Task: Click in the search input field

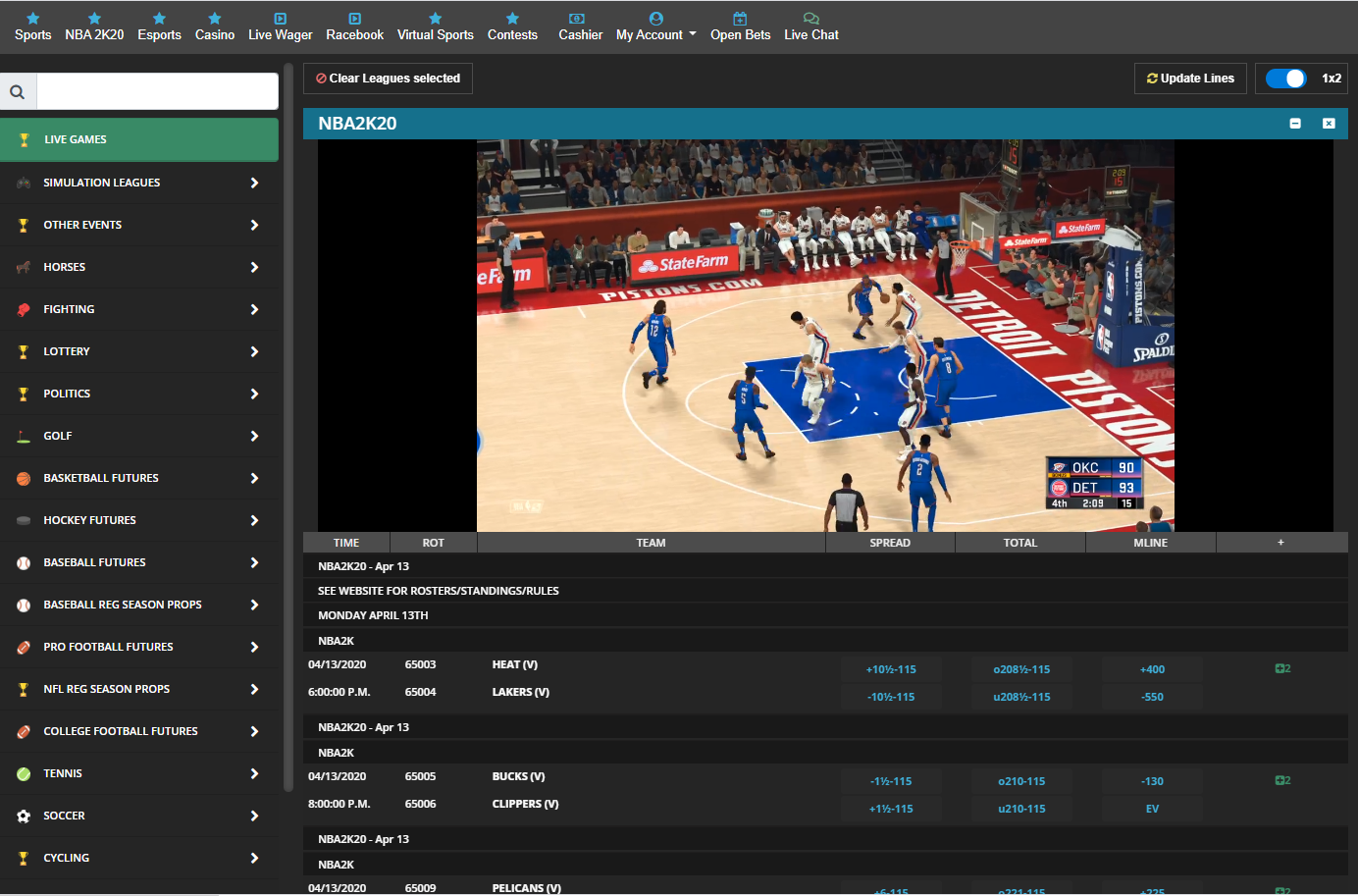Action: (x=157, y=91)
